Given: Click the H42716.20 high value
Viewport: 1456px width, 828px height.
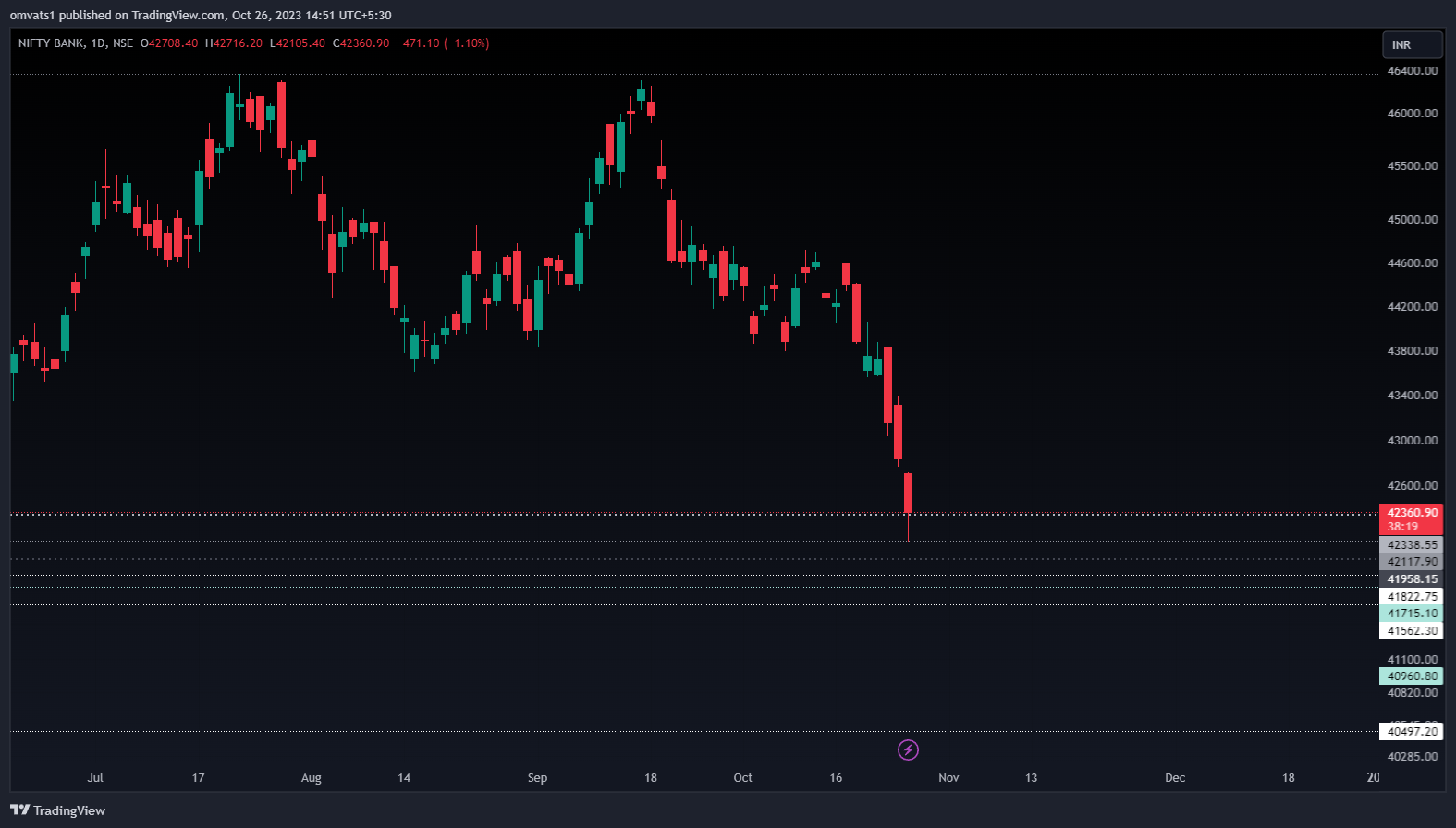Looking at the screenshot, I should [x=234, y=43].
